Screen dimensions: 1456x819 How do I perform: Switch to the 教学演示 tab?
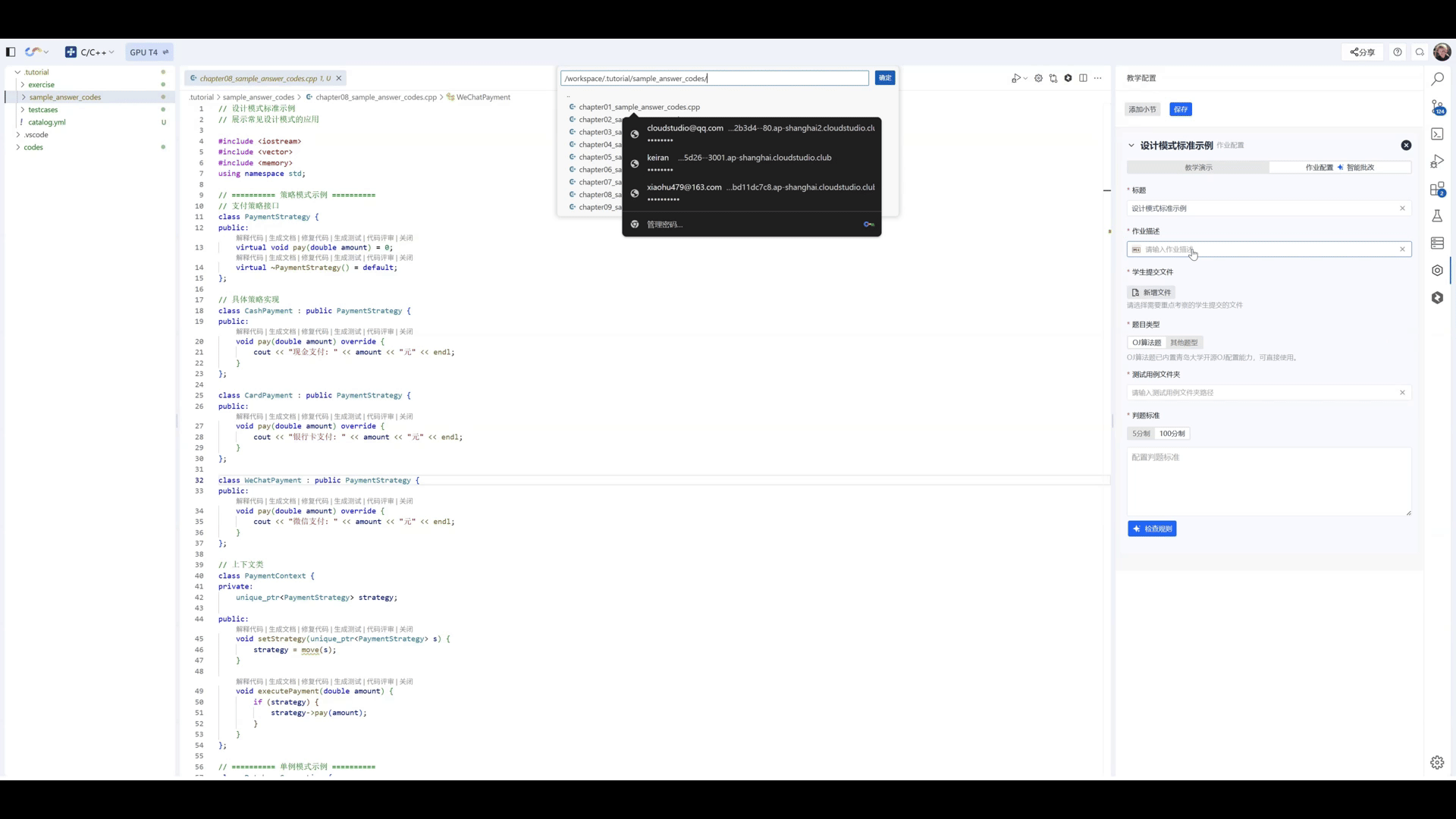[1198, 168]
